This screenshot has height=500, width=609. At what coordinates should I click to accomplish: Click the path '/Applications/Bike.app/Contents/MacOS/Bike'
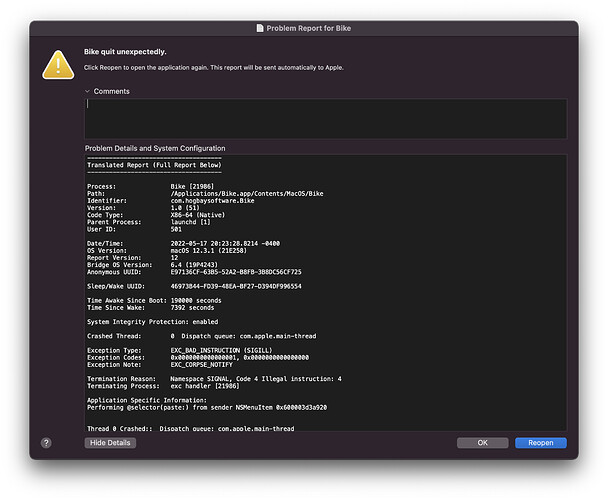click(247, 193)
